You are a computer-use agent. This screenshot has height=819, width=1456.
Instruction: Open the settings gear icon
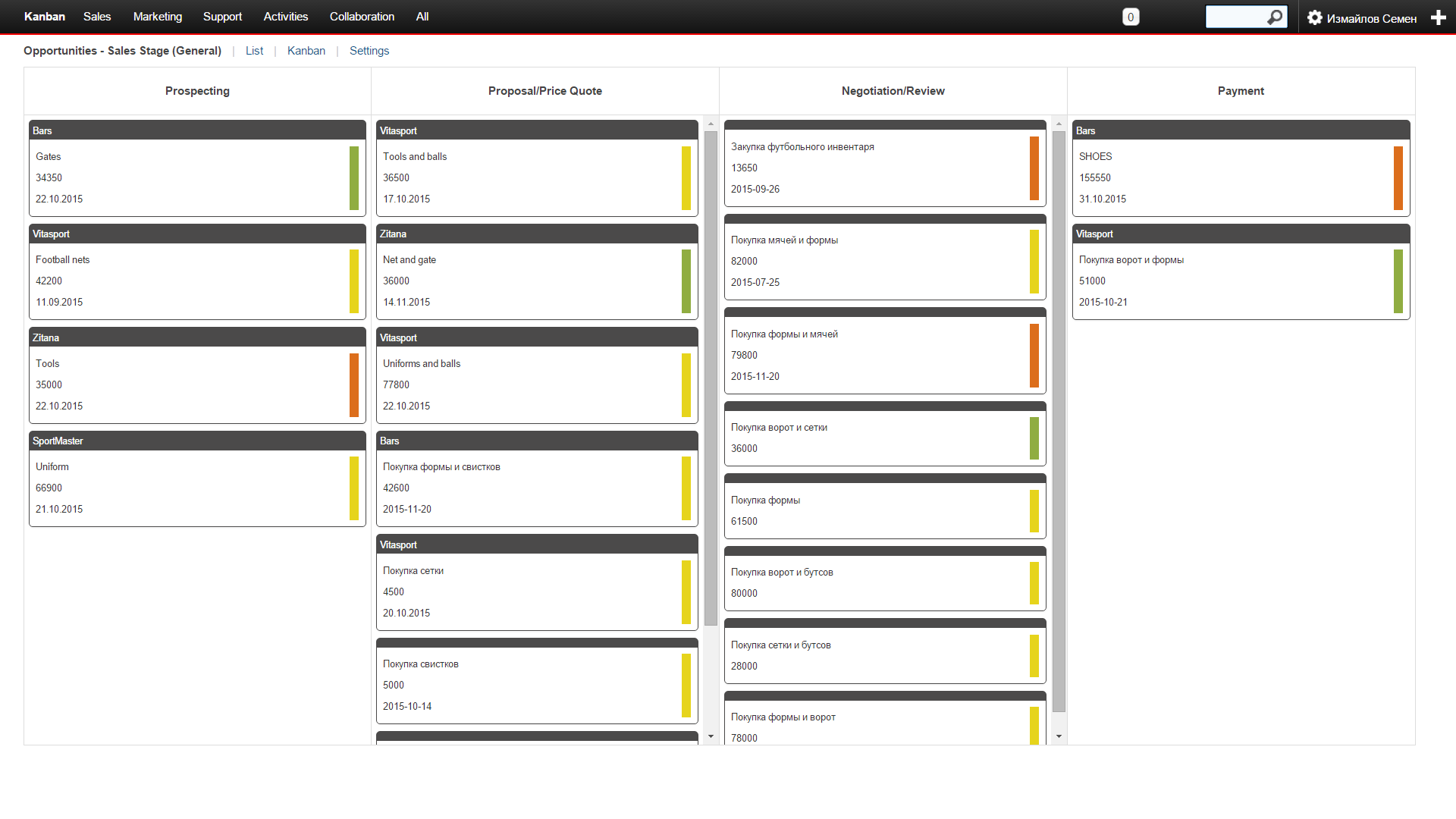point(1315,17)
